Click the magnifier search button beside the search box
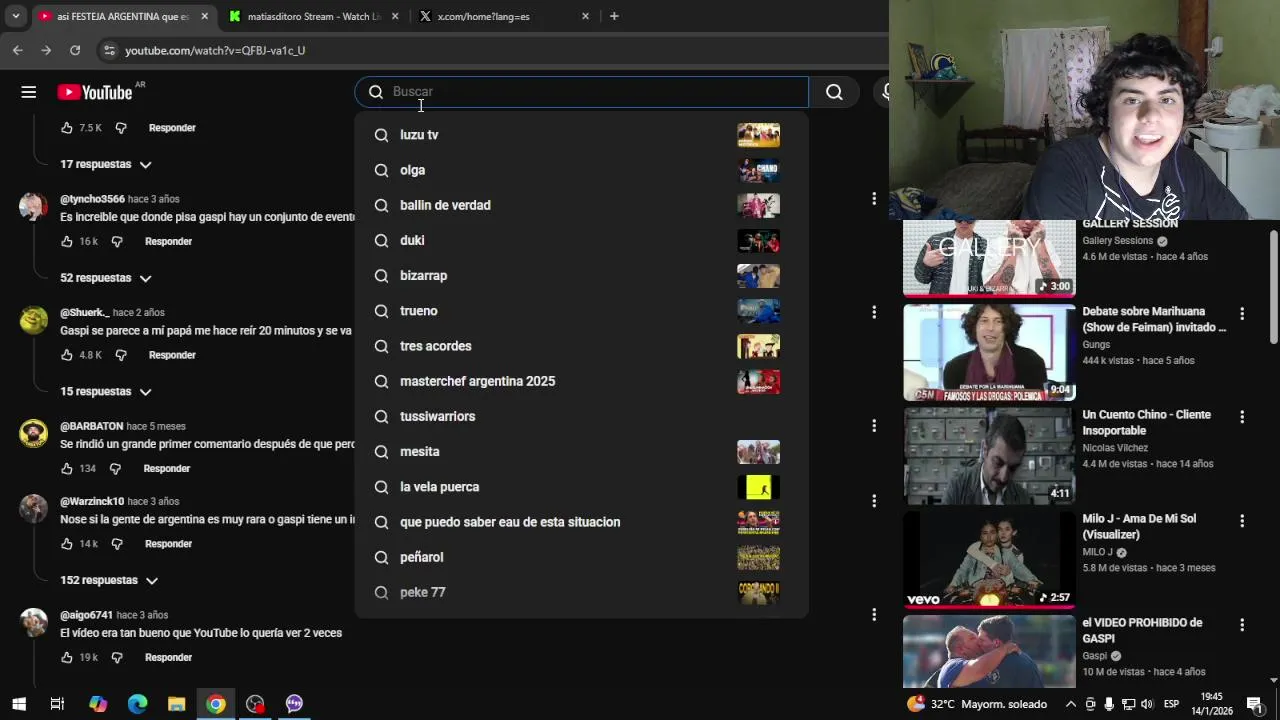This screenshot has height=720, width=1280. click(834, 92)
